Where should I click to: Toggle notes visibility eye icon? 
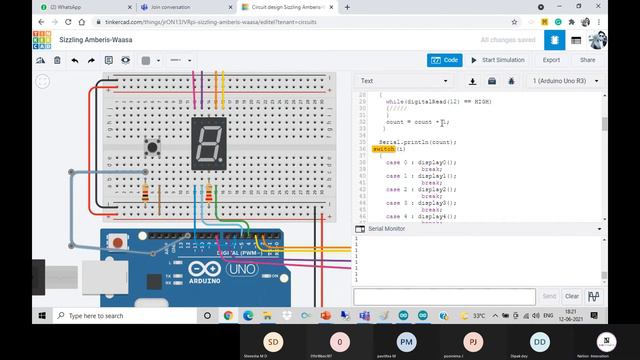[x=125, y=60]
